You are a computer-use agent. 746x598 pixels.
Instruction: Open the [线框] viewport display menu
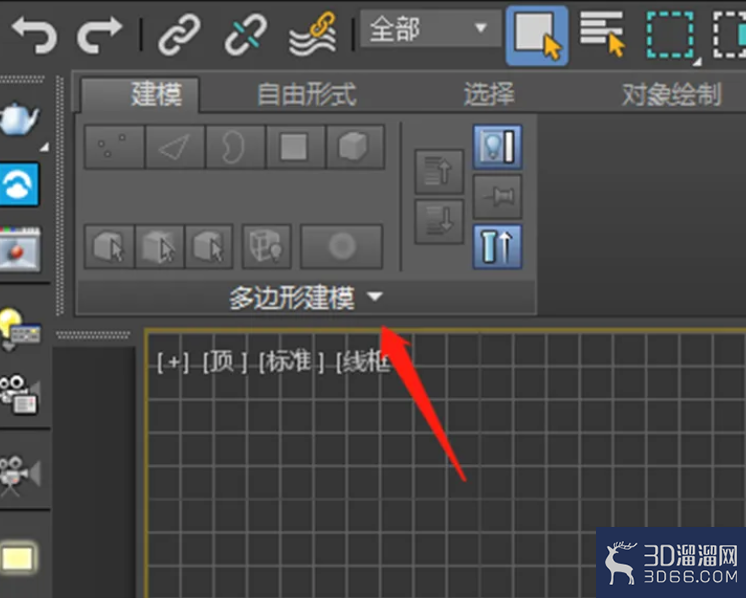tap(363, 363)
